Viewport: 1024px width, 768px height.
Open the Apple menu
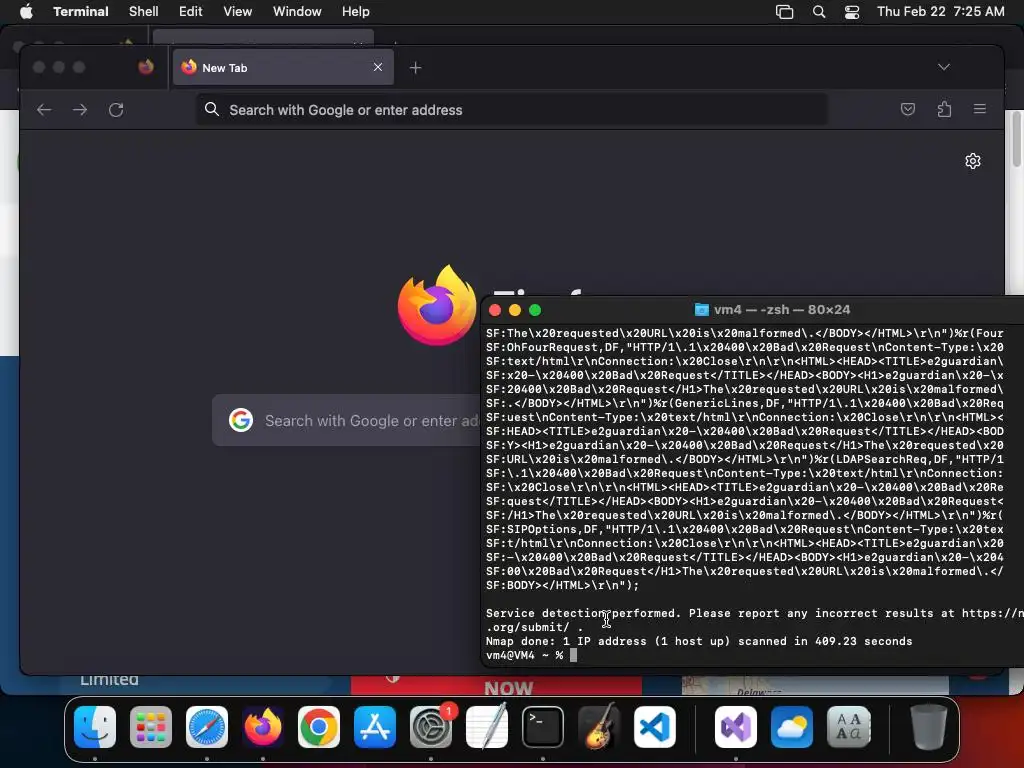(26, 11)
